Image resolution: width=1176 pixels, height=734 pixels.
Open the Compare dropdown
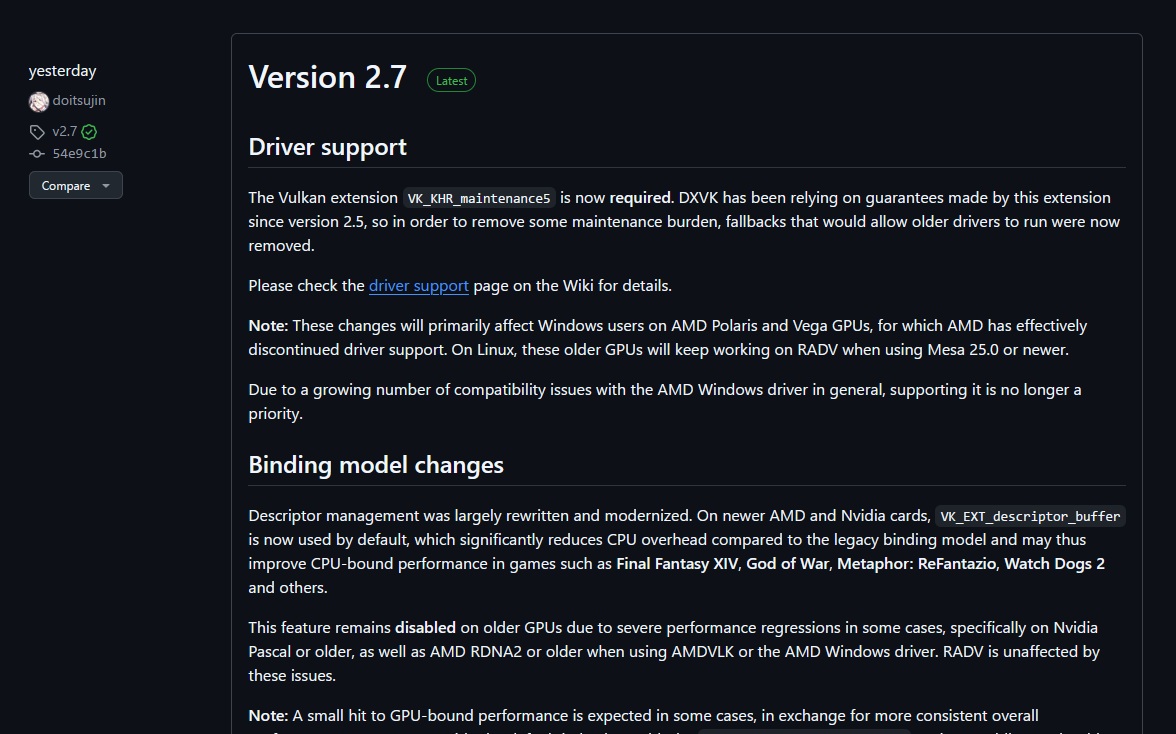[76, 185]
